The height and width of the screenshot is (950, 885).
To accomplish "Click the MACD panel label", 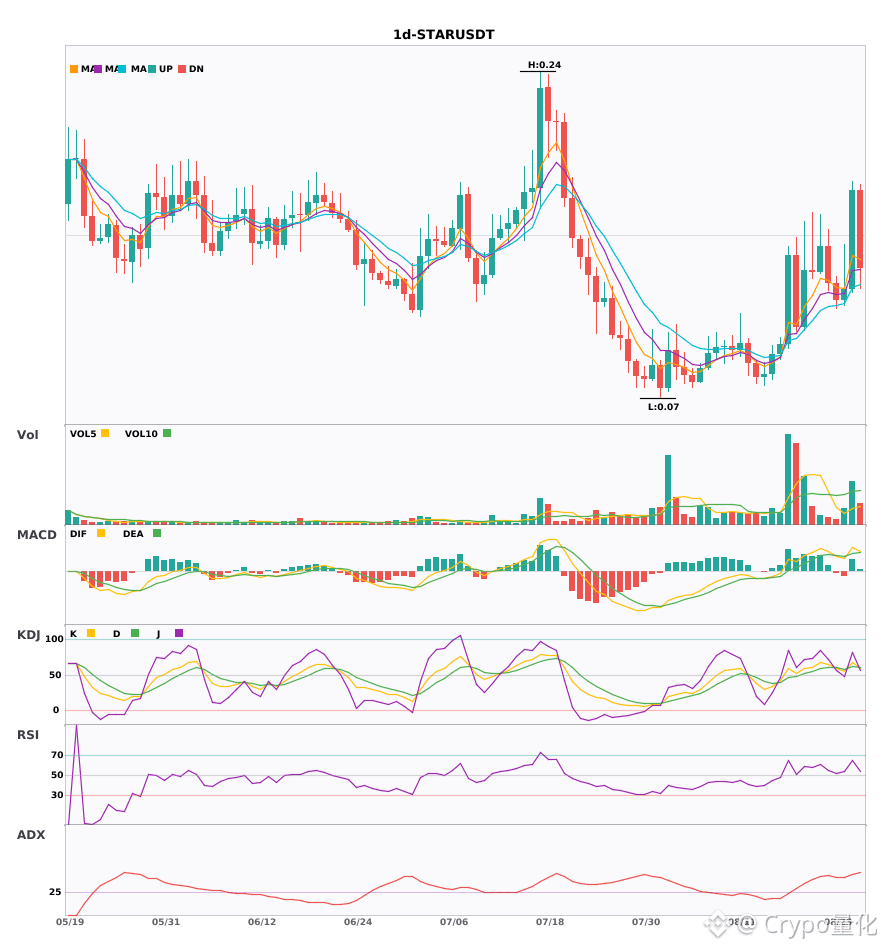I will click(x=36, y=535).
